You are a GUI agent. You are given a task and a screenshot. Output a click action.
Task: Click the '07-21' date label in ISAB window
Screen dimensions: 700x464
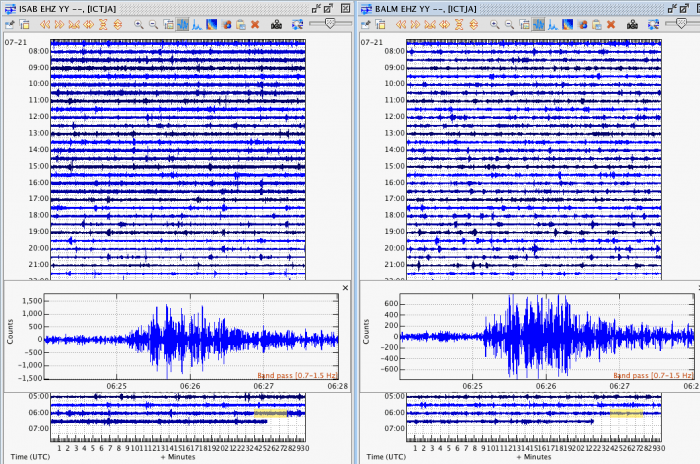[16, 42]
